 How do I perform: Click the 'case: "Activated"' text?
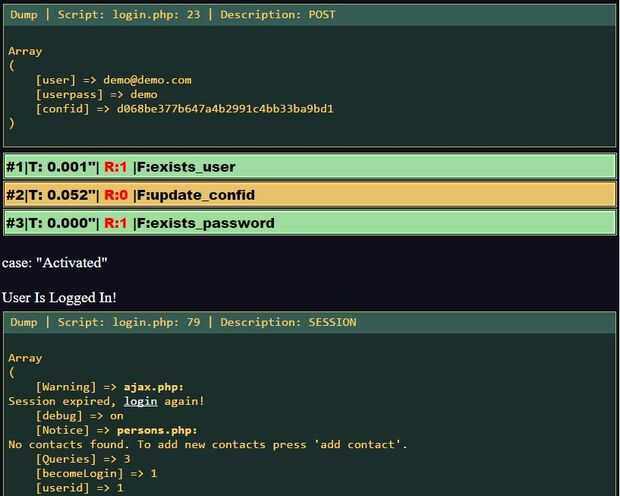pyautogui.click(x=55, y=262)
